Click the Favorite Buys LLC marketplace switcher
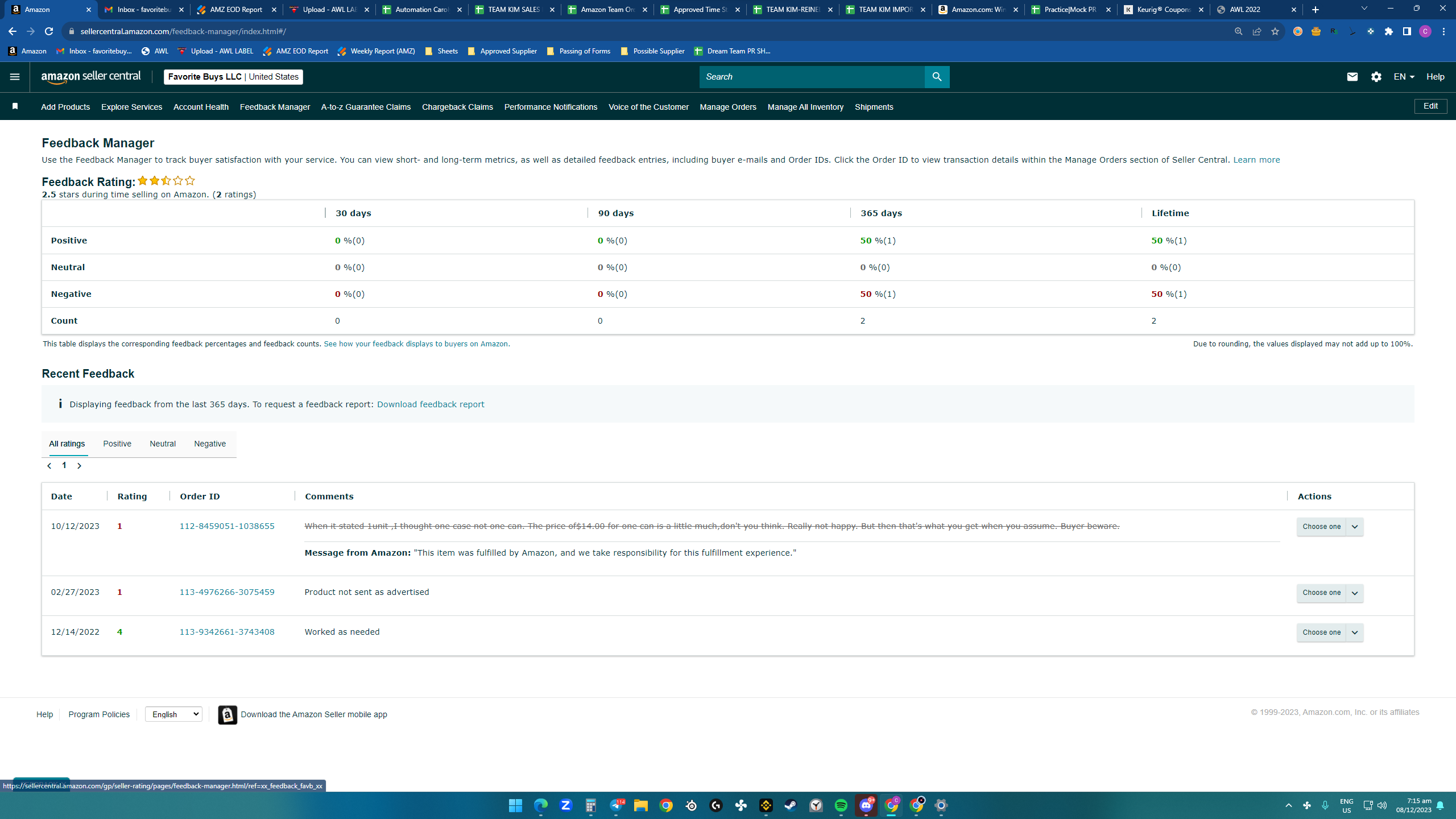The image size is (1456, 819). click(233, 77)
